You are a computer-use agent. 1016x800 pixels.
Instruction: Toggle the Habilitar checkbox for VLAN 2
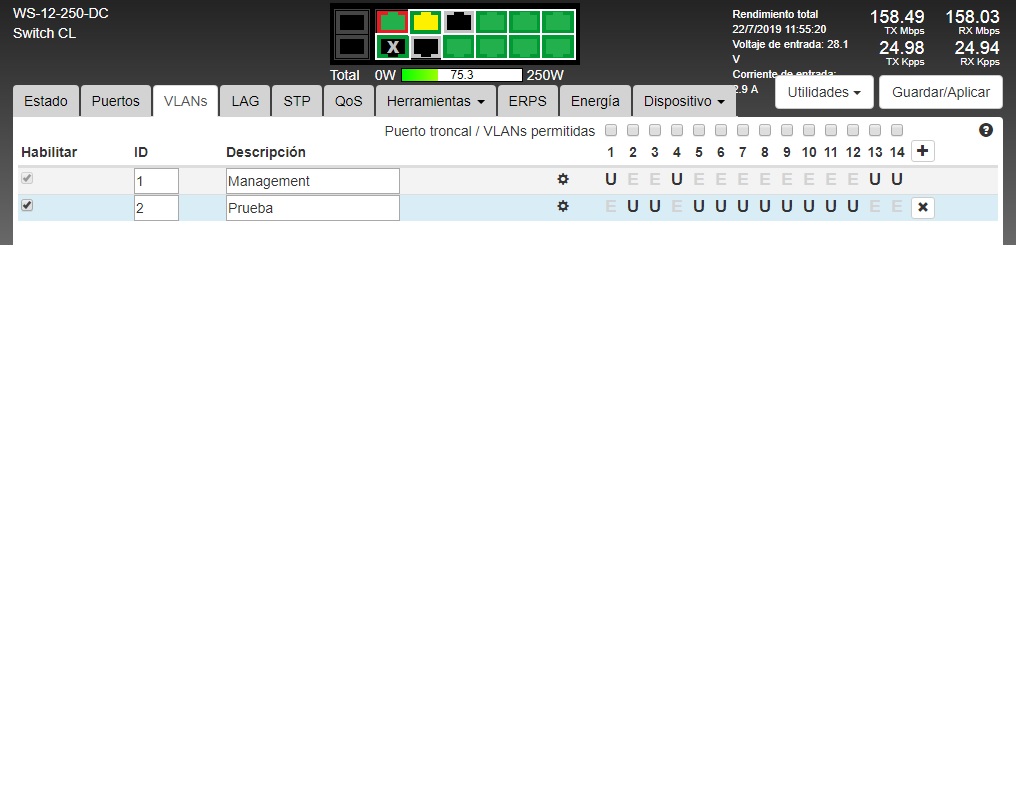(x=28, y=206)
